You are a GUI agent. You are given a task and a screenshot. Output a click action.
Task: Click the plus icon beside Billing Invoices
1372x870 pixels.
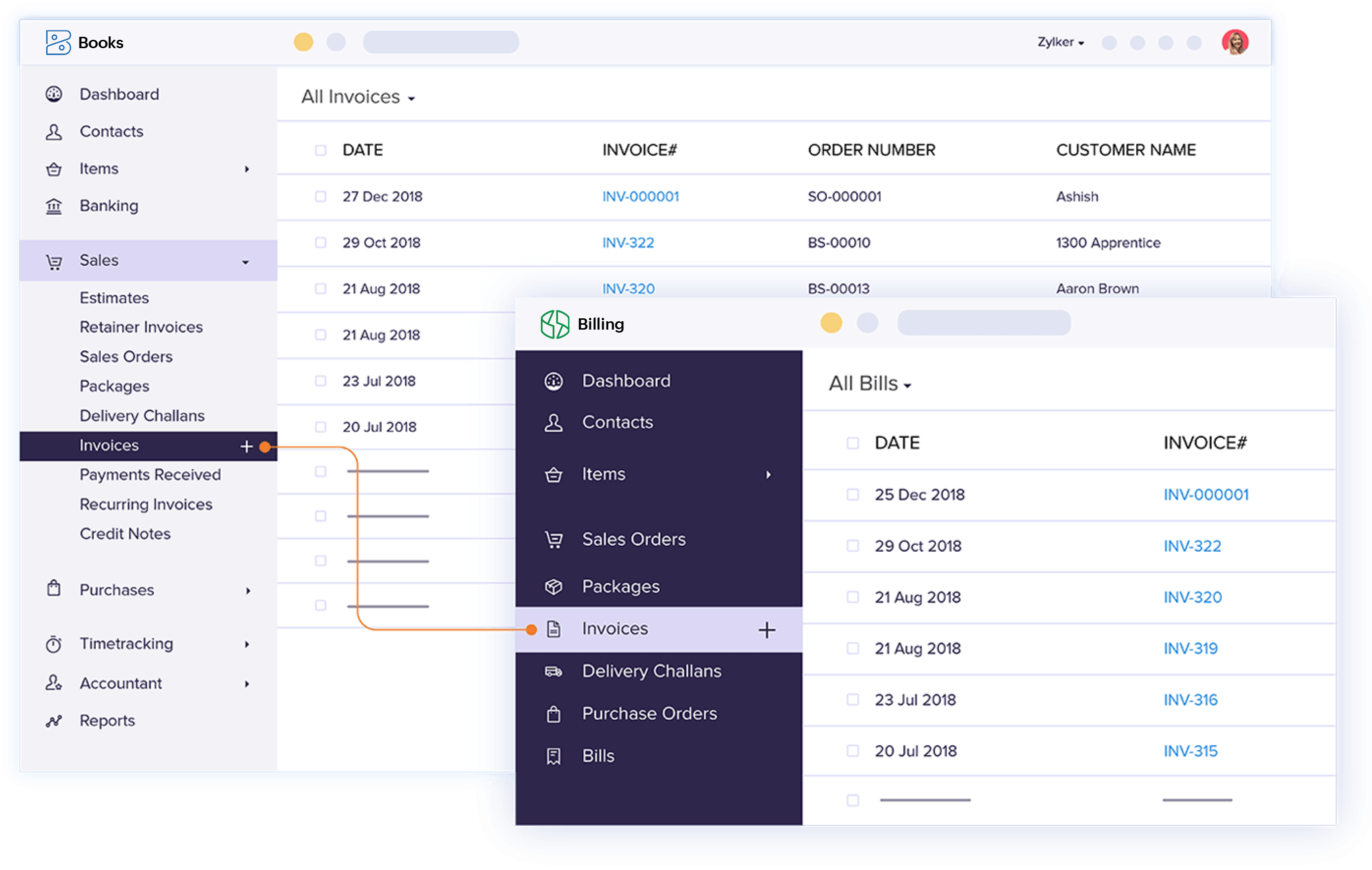coord(767,630)
